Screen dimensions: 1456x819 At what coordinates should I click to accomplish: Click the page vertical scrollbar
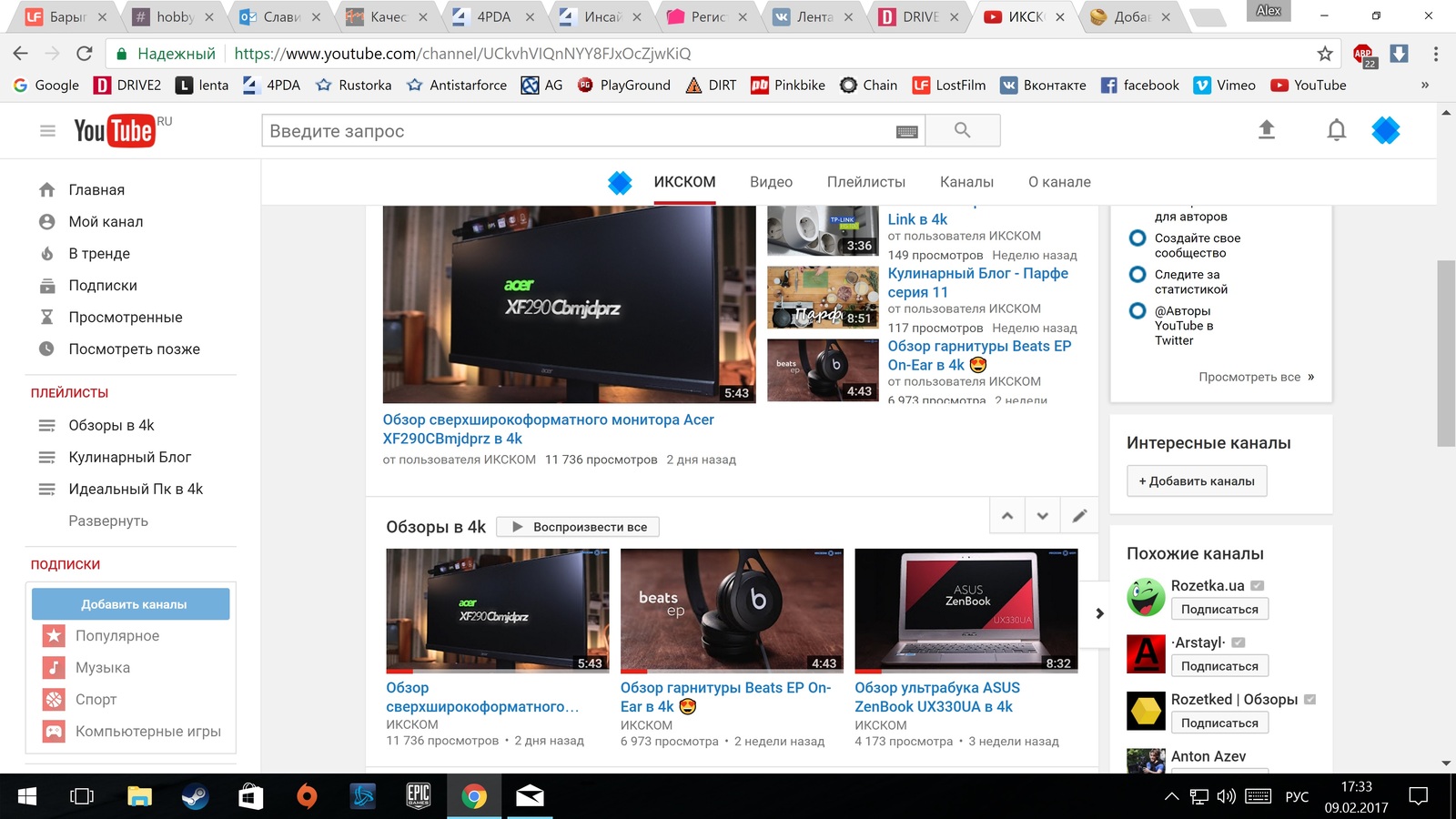[1445, 353]
